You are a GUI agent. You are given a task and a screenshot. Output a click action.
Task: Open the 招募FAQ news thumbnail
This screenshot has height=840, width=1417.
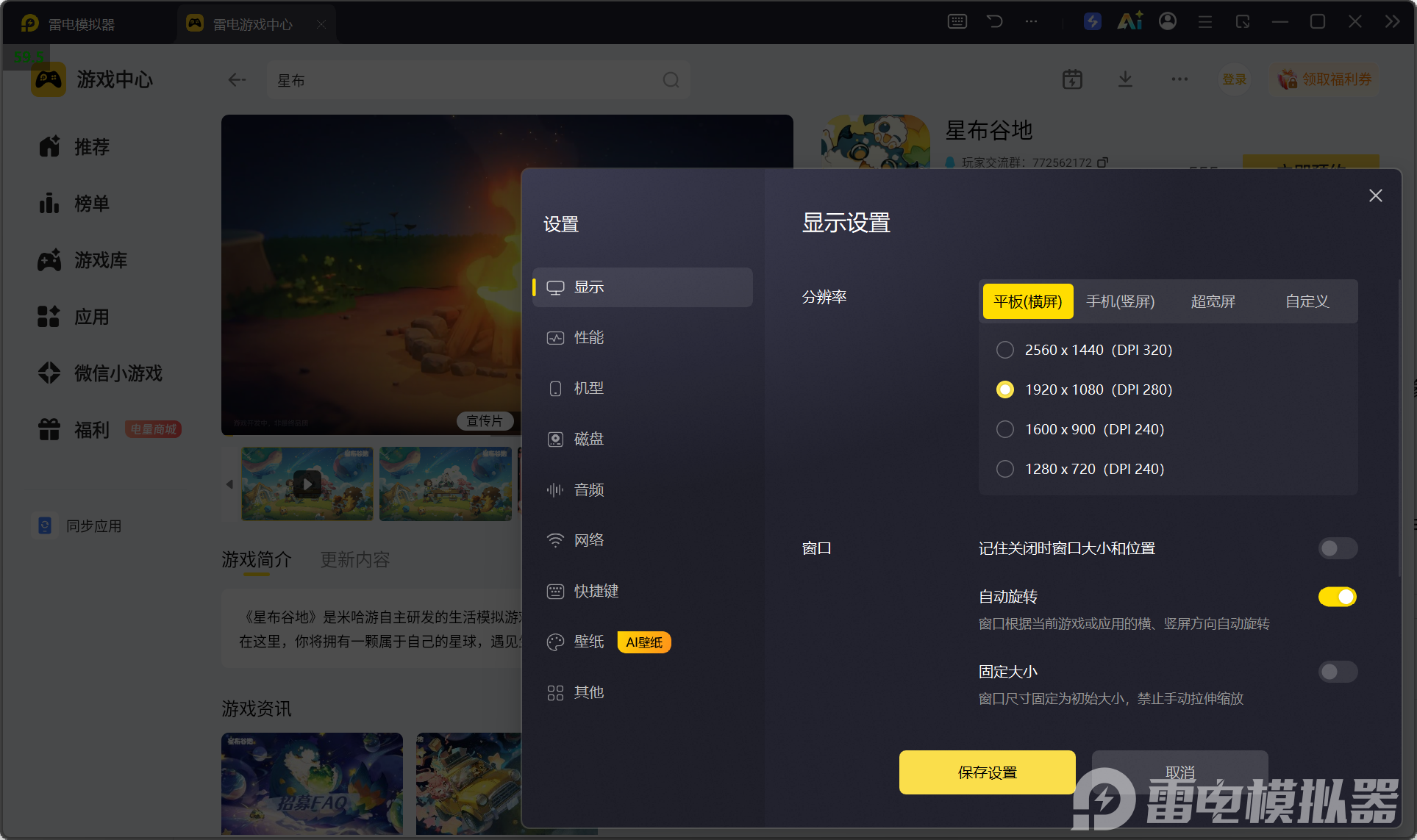point(313,783)
